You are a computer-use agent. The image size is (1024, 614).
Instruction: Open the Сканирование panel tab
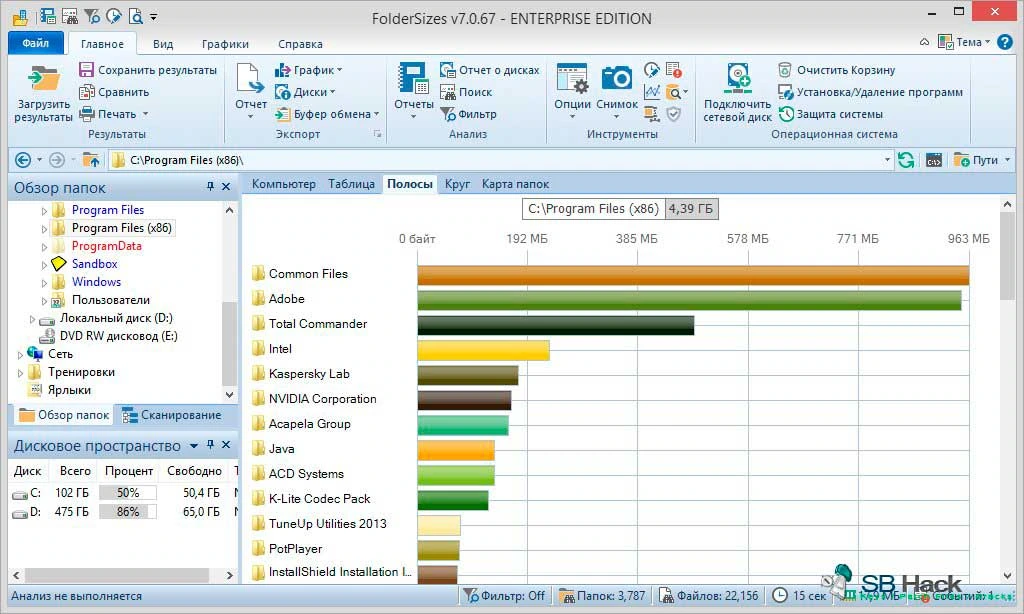pos(172,415)
